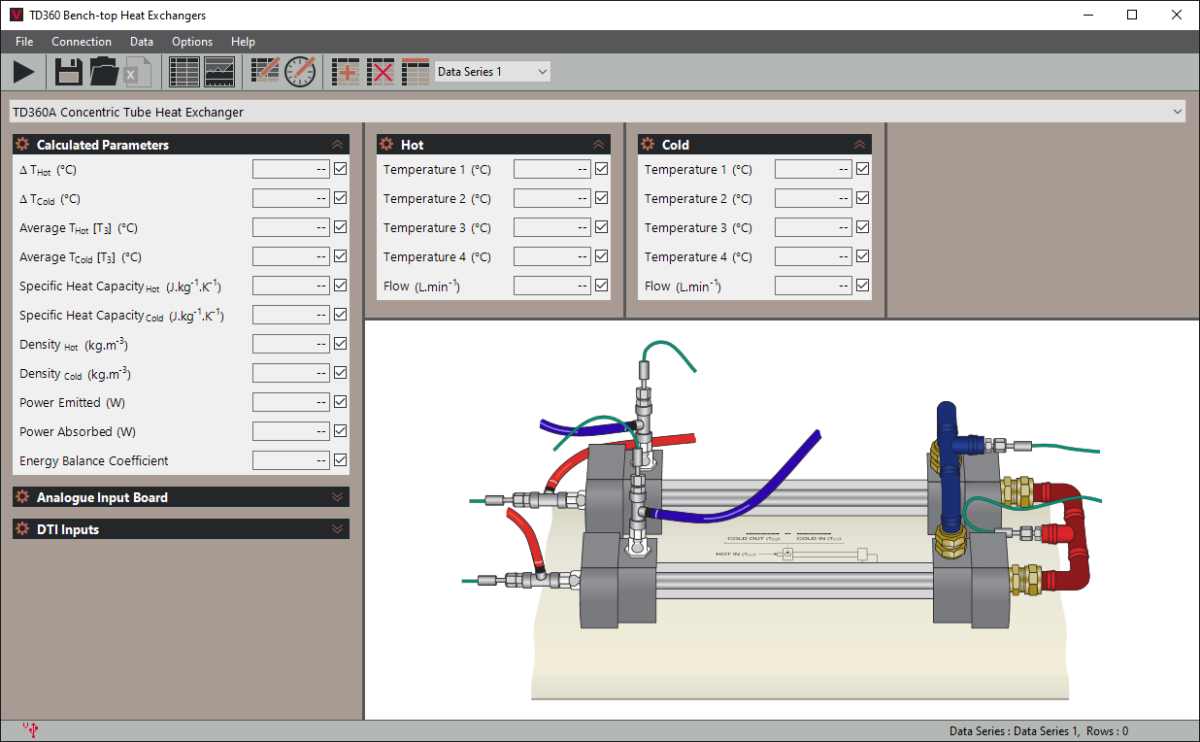Screen dimensions: 1200x742
Task: Click the floppy disk save icon
Action: [68, 71]
